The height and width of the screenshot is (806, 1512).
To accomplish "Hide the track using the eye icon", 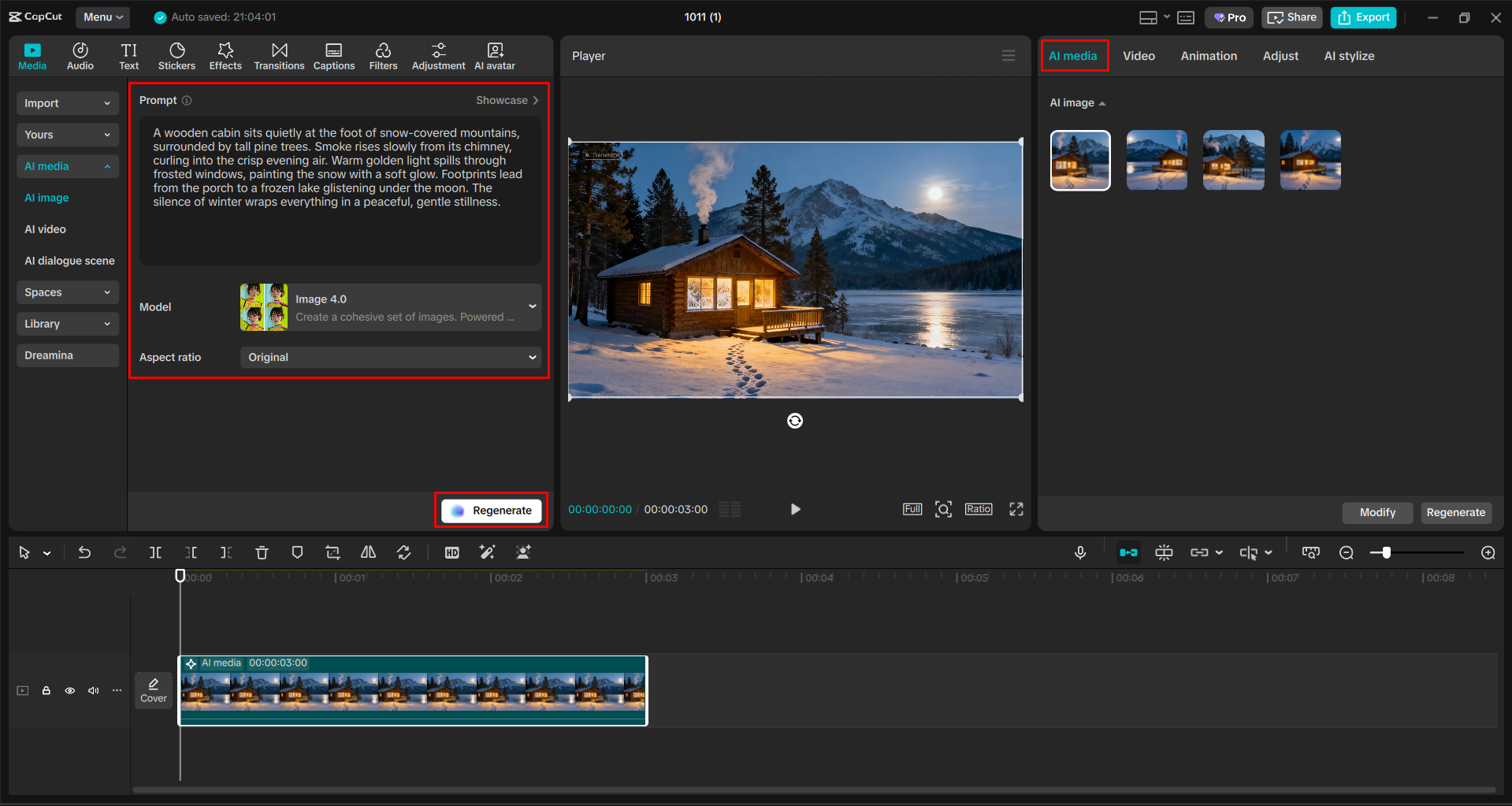I will (x=70, y=691).
